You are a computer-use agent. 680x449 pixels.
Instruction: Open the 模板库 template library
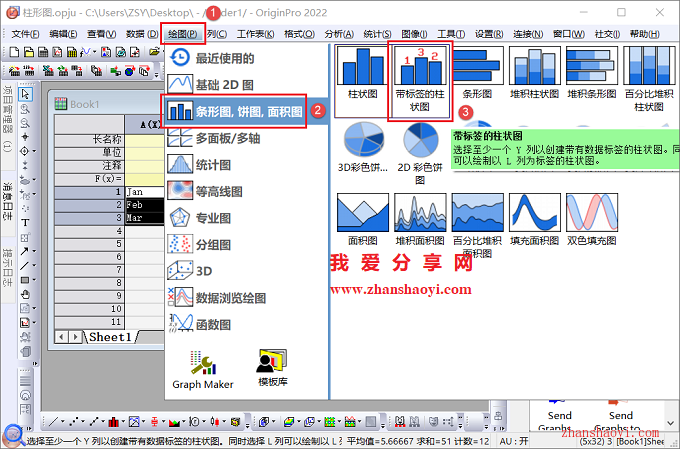[x=272, y=368]
